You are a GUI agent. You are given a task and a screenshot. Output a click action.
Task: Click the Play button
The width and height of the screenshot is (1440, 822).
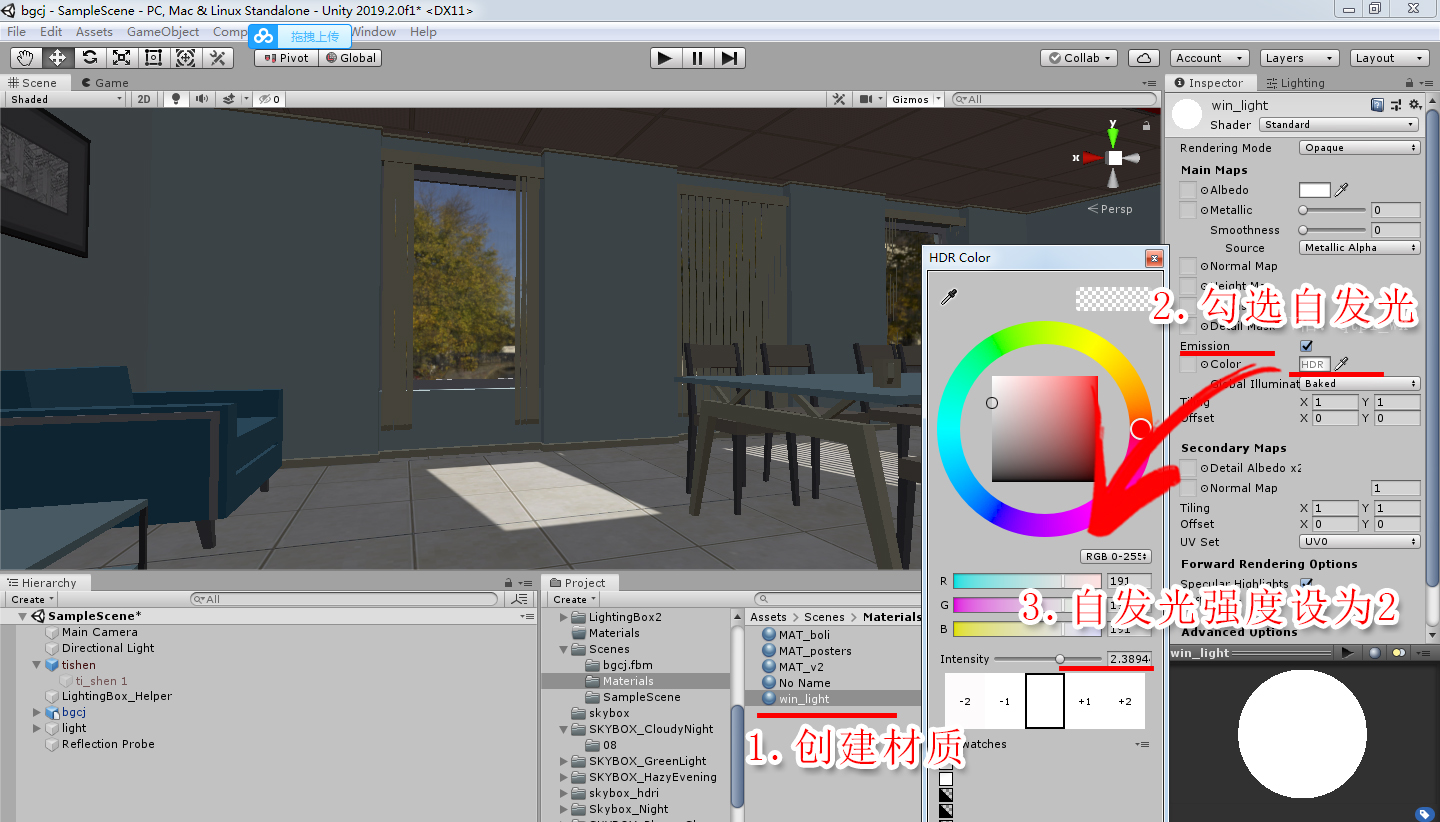[x=665, y=58]
